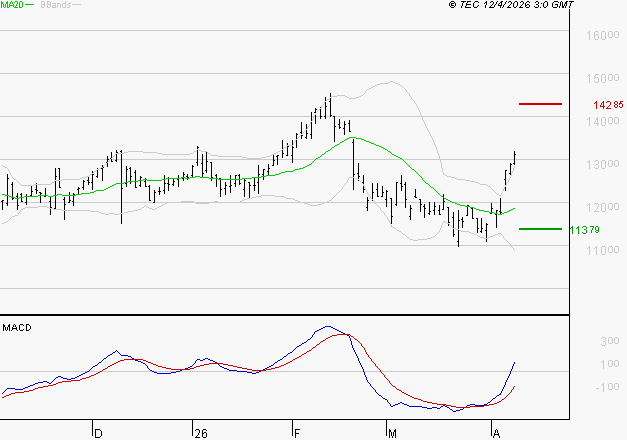Click the MA20 legend label
Image resolution: width=627 pixels, height=440 pixels.
tap(12, 5)
